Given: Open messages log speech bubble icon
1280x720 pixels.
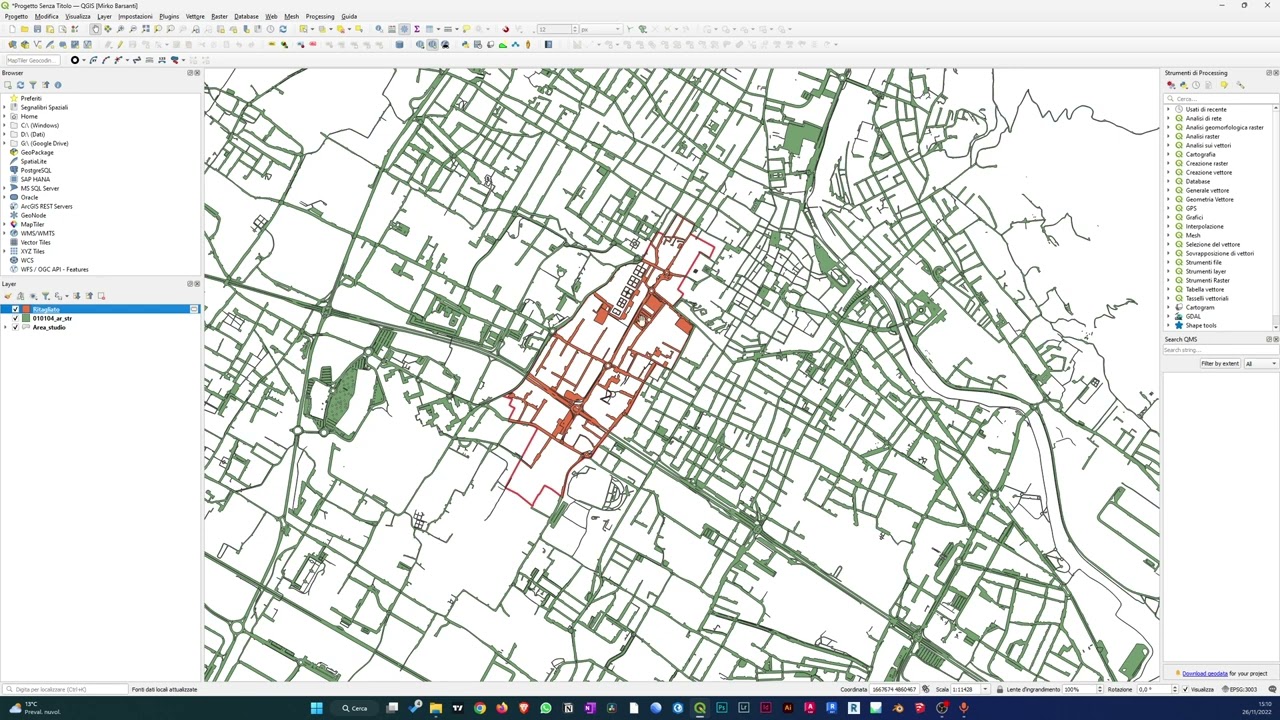Looking at the screenshot, I should point(1273,689).
